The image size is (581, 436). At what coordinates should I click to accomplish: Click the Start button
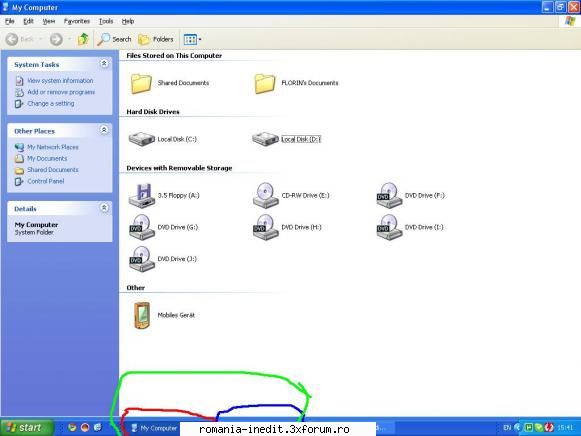pos(27,427)
